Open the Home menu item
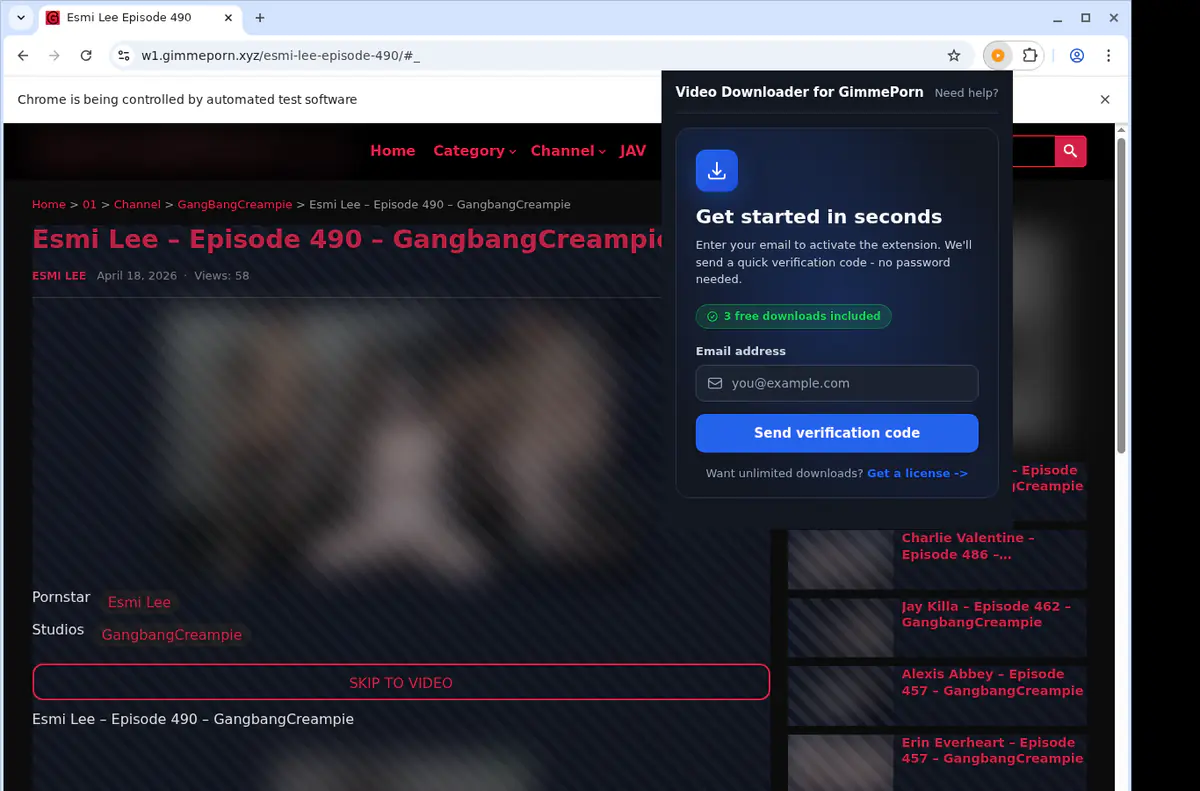Screen dimensions: 1200x791 pos(392,151)
